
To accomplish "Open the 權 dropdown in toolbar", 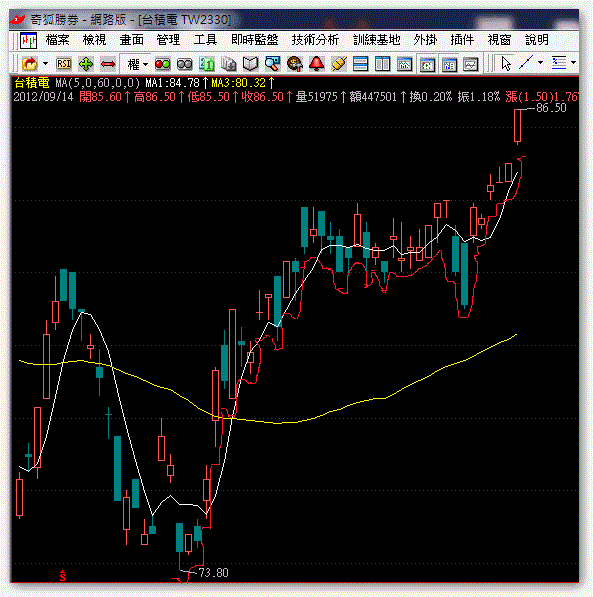I will [137, 64].
